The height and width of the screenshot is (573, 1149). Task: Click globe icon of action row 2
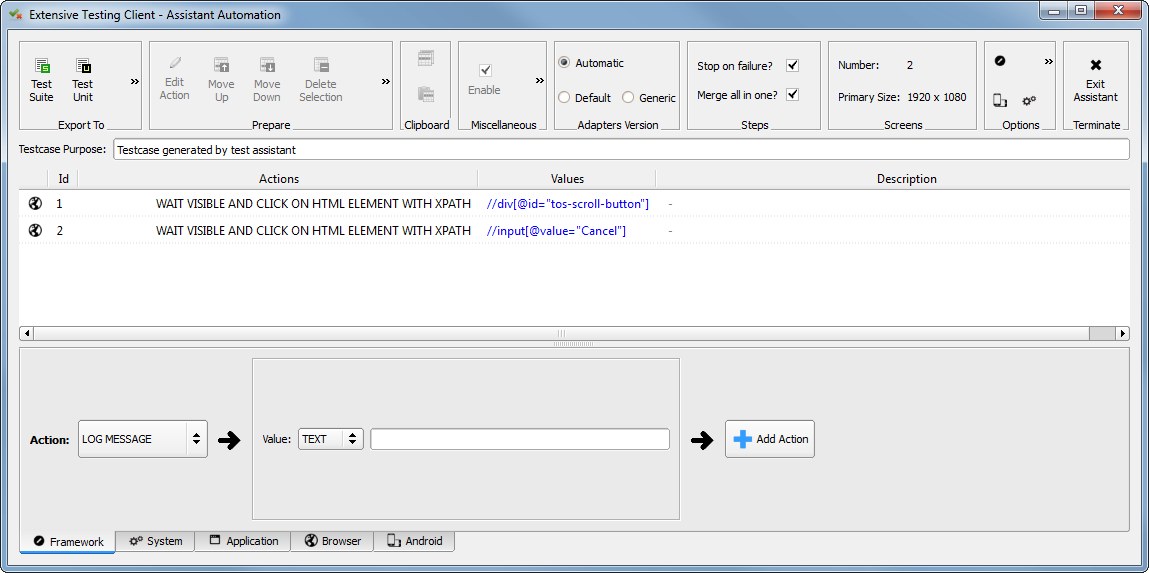point(34,231)
